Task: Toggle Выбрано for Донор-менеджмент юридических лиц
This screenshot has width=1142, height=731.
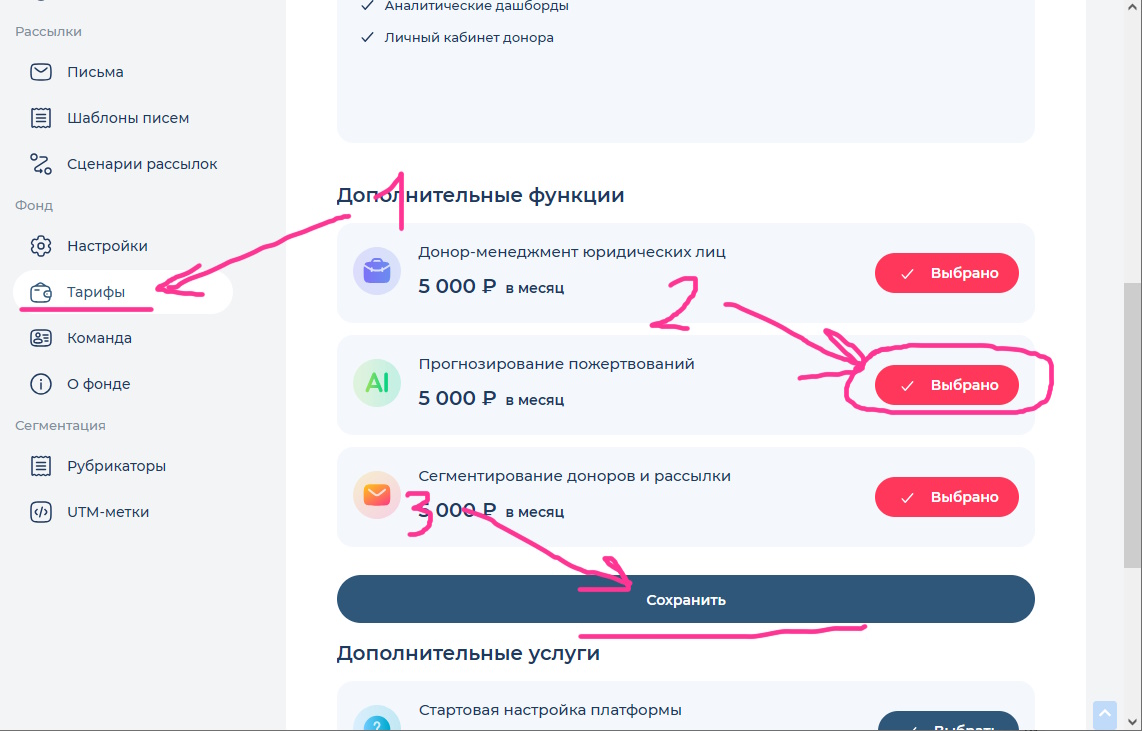Action: coord(946,272)
